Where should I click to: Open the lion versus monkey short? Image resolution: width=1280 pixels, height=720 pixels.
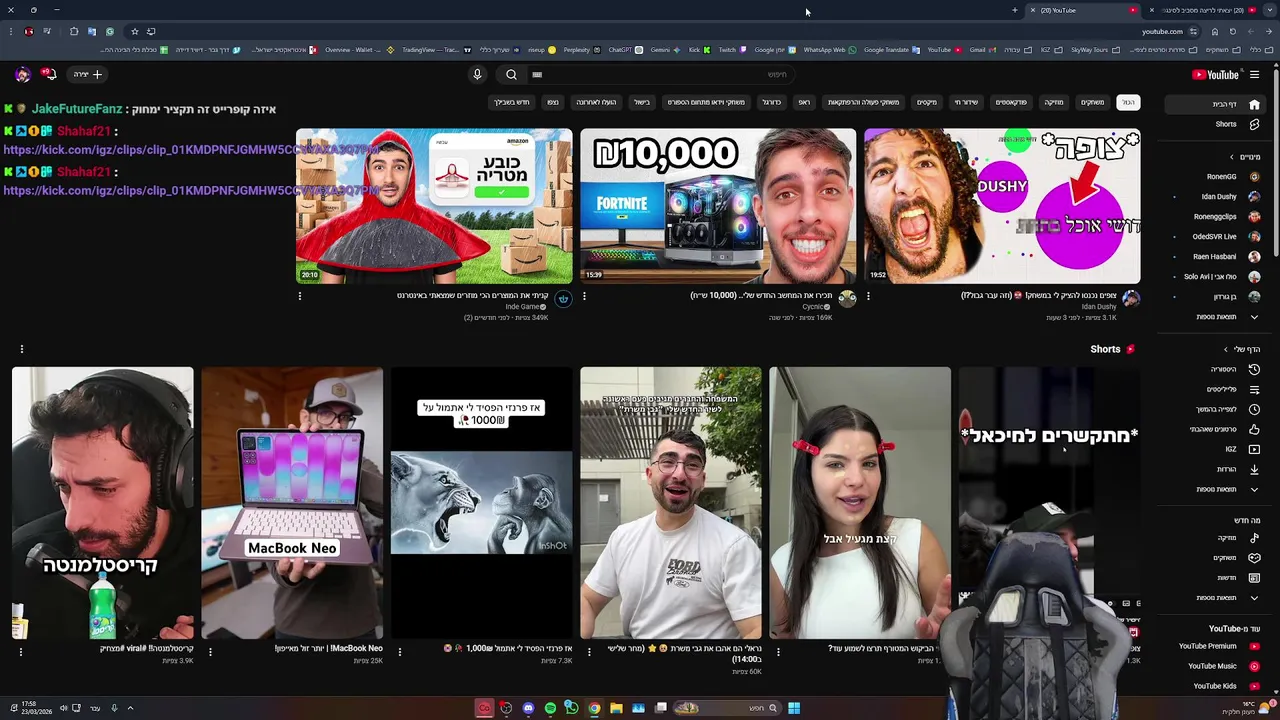481,503
